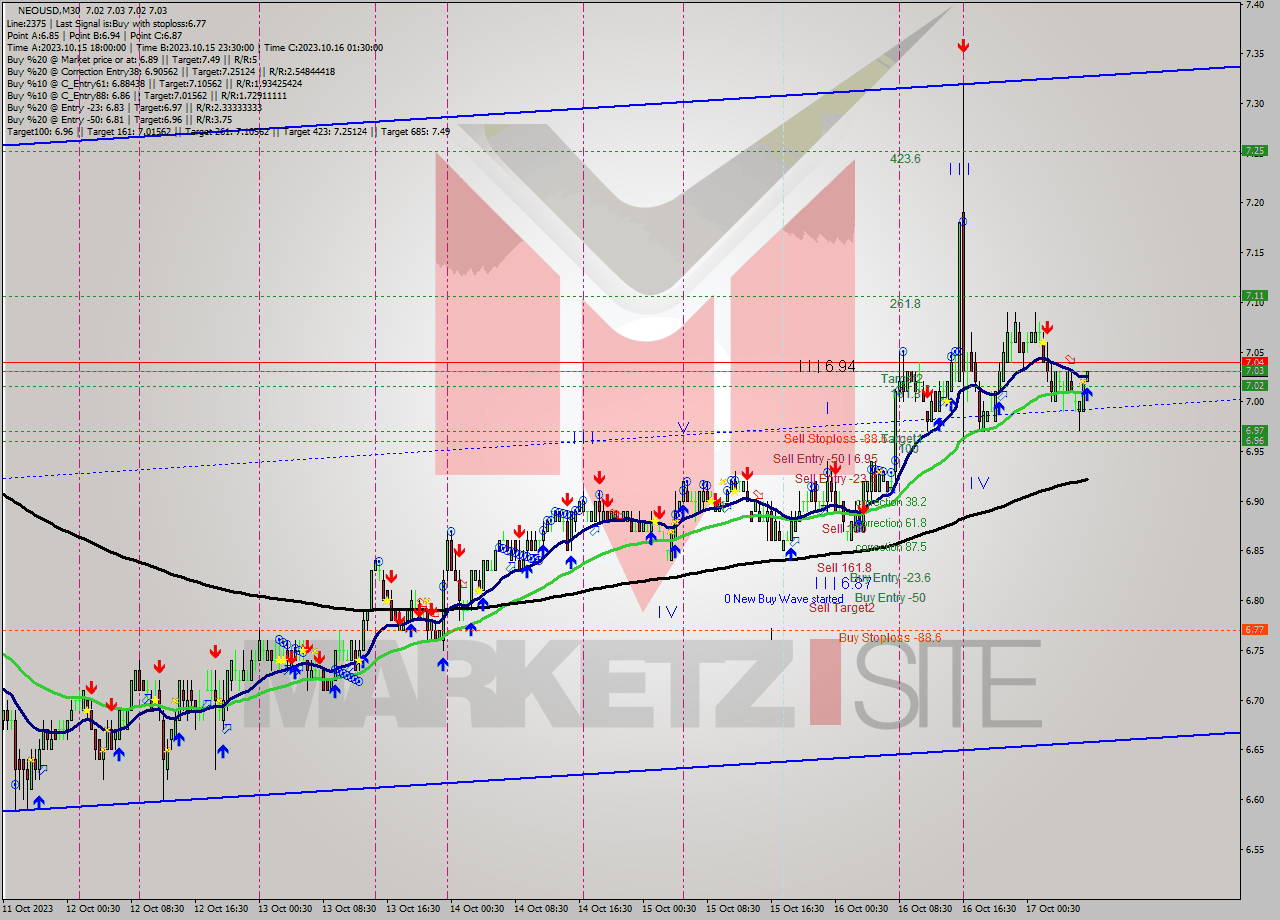Click the blue up arrow near the 6.60 low
The image size is (1280, 920).
(x=38, y=802)
